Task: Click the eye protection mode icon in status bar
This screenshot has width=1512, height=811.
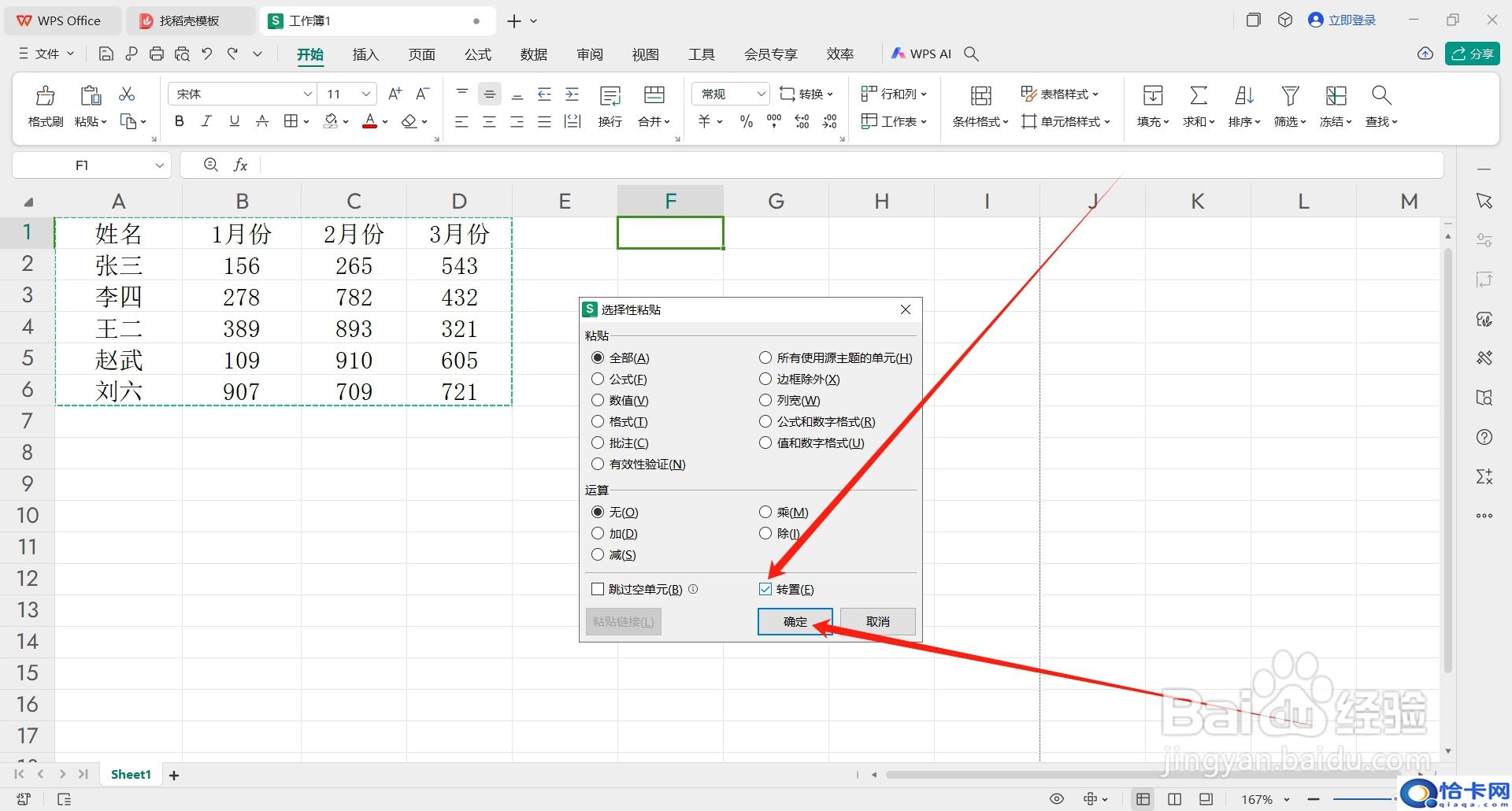Action: (x=1057, y=799)
